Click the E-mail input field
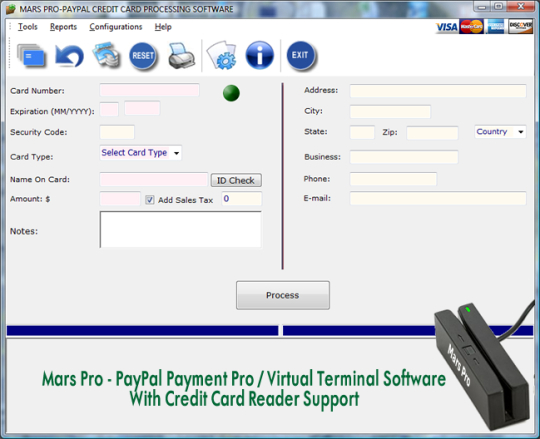Viewport: 540px width, 439px height. pyautogui.click(x=438, y=198)
